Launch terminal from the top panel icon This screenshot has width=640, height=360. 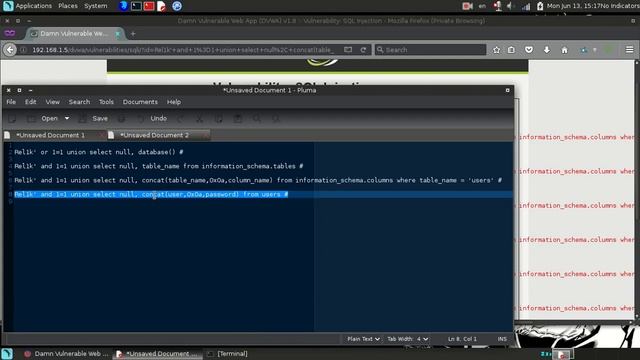[136, 6]
